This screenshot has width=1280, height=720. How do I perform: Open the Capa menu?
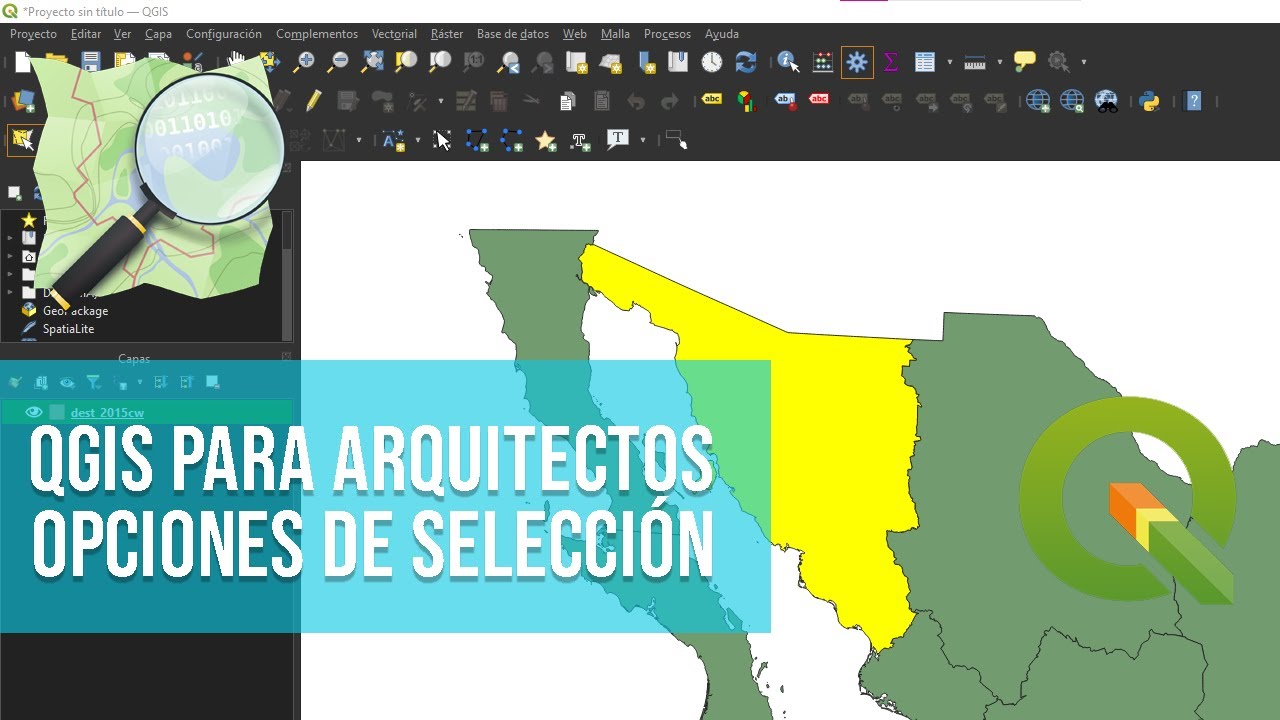[158, 34]
